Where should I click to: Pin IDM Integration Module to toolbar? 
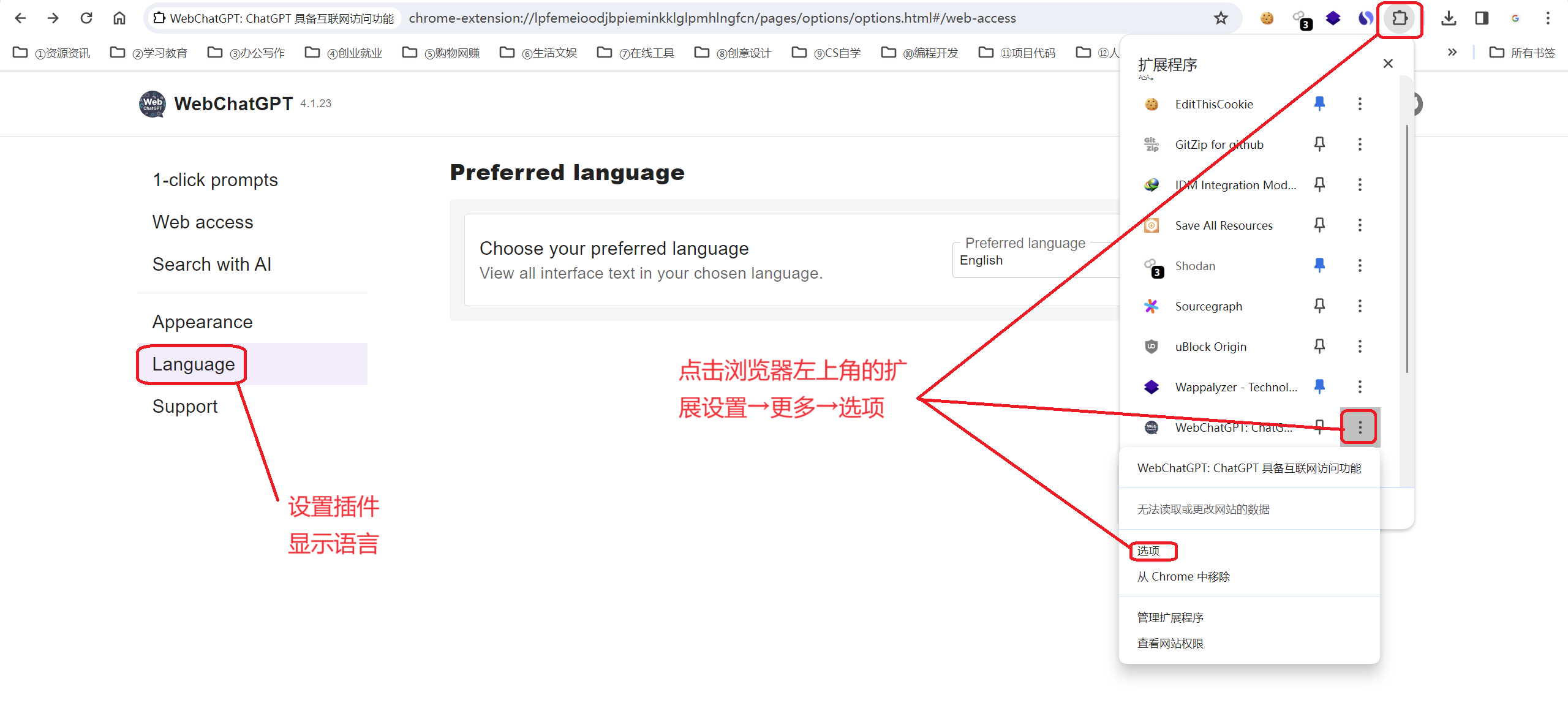point(1319,184)
